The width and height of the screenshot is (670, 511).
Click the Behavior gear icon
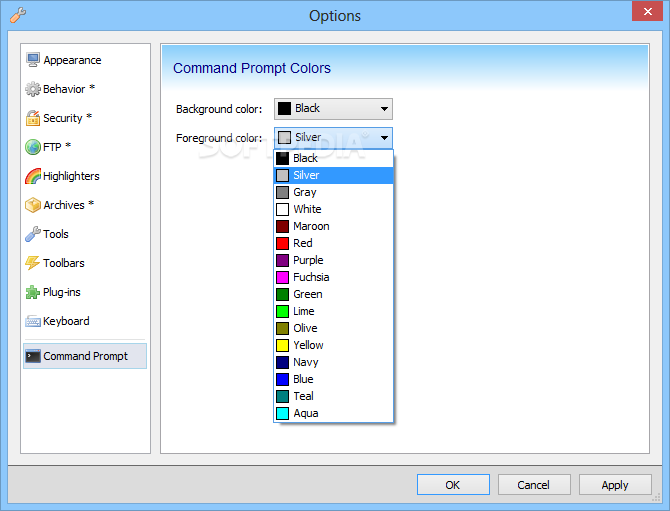coord(33,89)
